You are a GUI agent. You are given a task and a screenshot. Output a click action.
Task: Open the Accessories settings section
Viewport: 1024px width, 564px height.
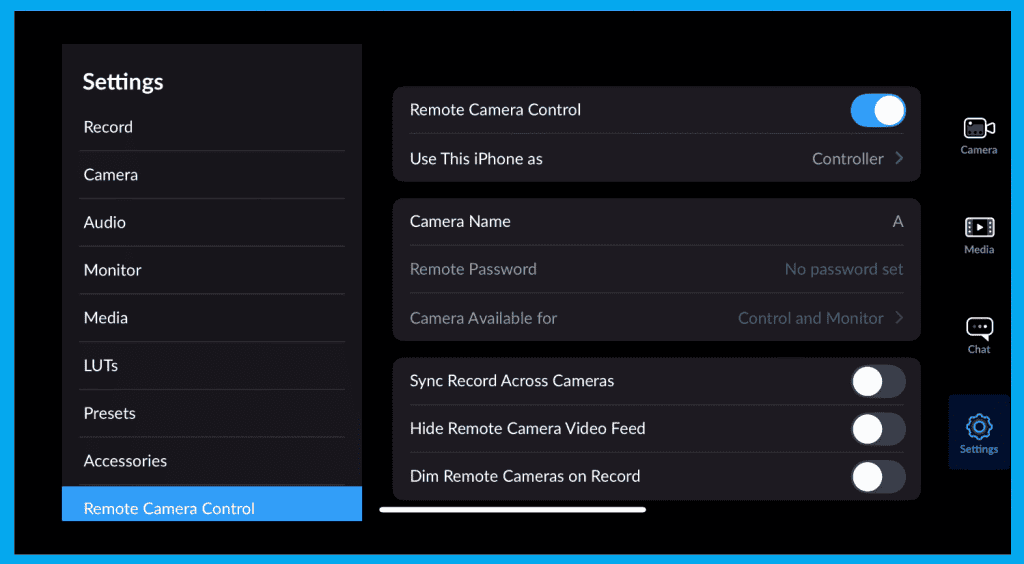(125, 461)
